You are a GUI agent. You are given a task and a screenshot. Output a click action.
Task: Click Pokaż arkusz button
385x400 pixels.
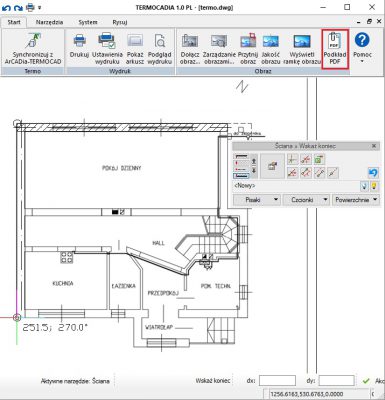tap(135, 49)
